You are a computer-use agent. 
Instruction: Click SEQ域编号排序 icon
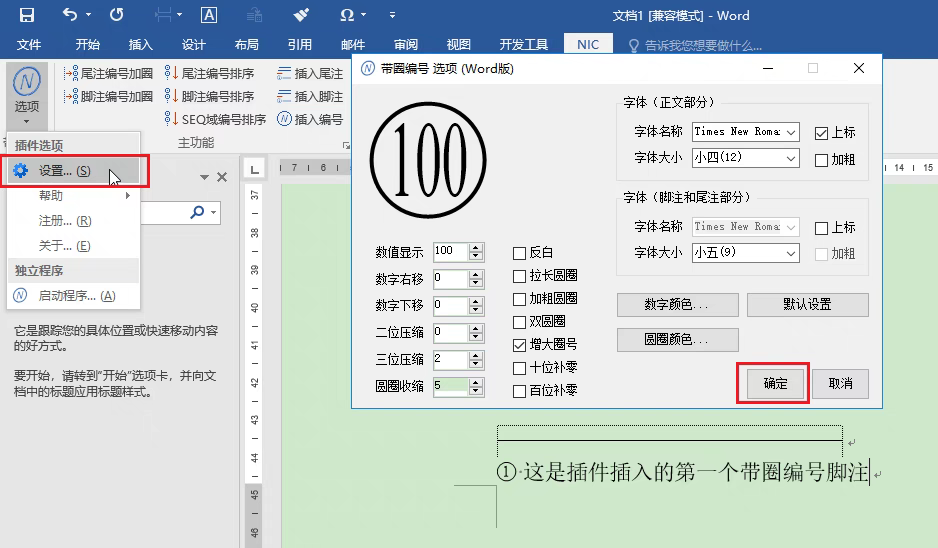point(171,119)
